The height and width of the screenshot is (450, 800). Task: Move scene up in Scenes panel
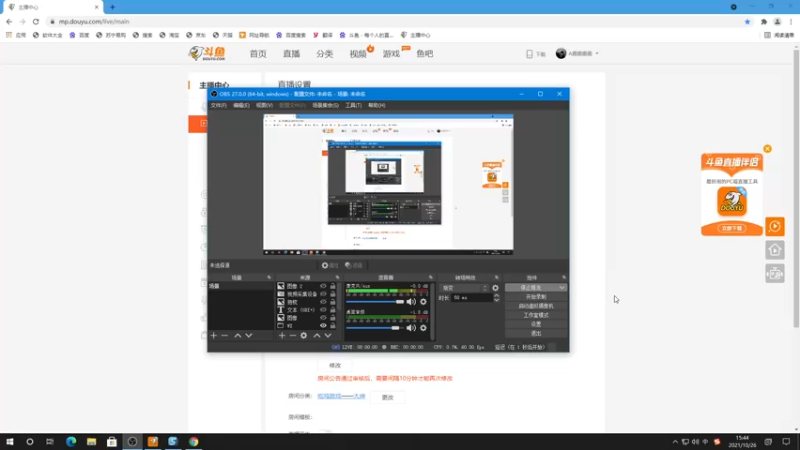238,335
